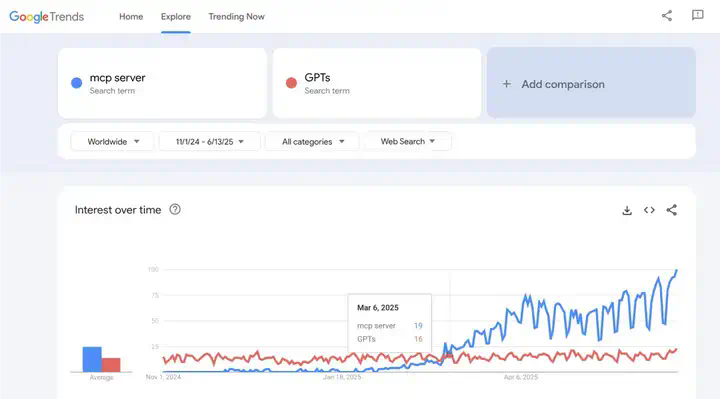720x399 pixels.
Task: Click the blue mcp server color dot
Action: click(77, 83)
